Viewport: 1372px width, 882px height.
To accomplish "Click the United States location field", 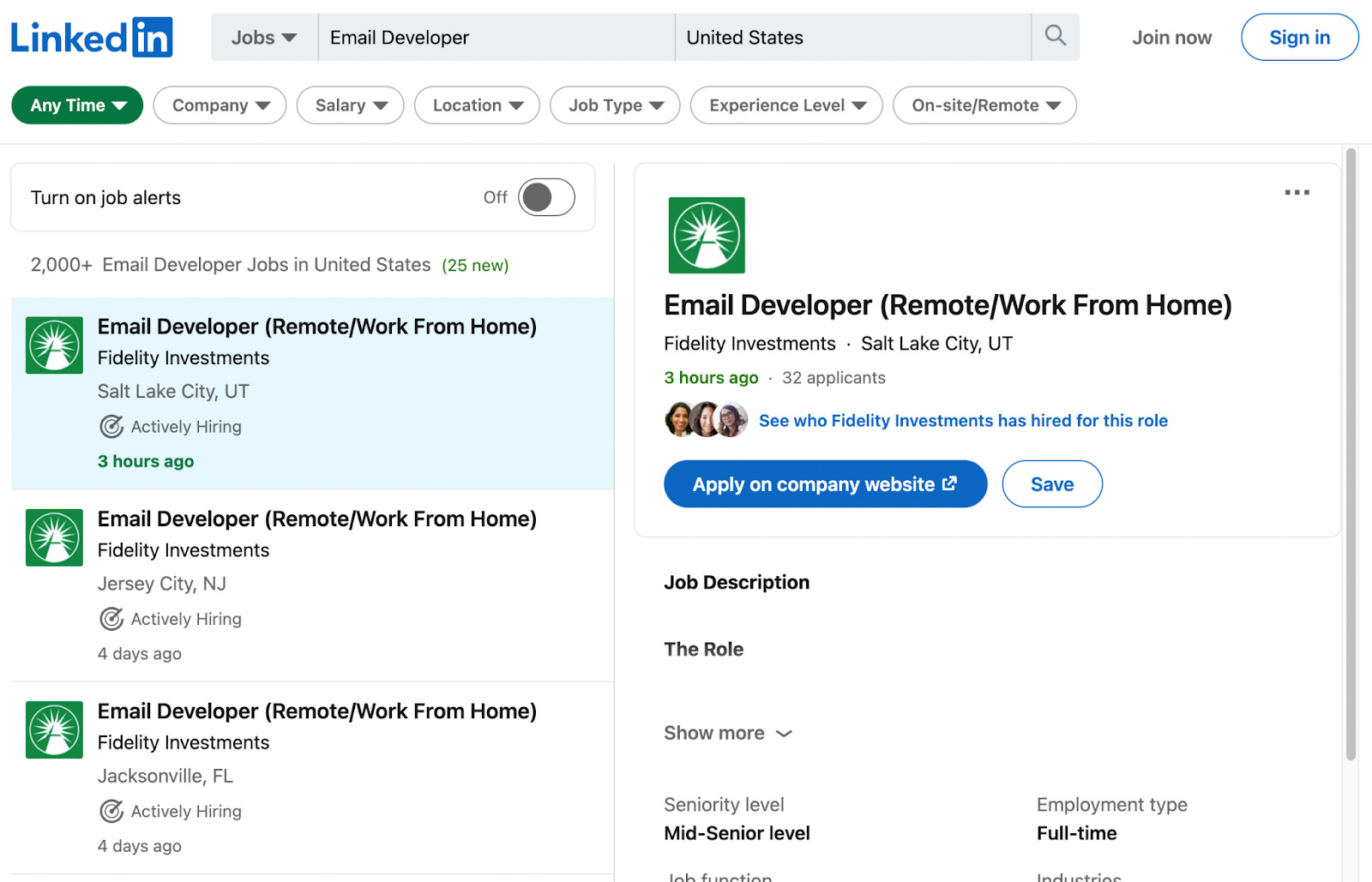I will pos(853,37).
